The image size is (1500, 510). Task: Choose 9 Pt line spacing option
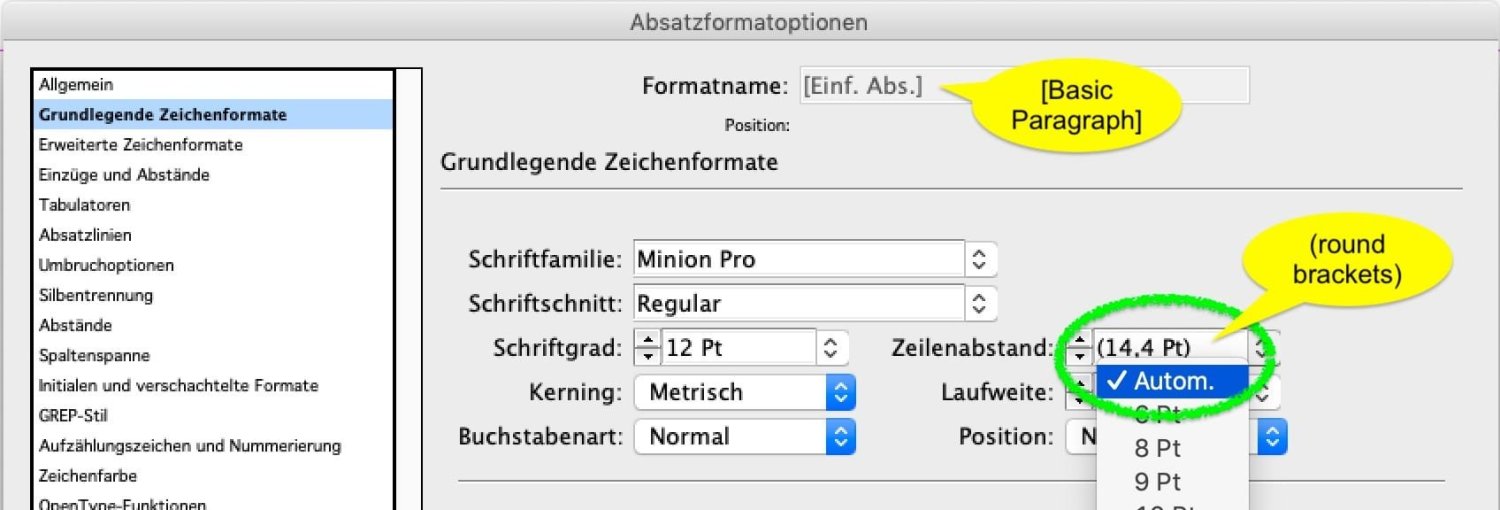1157,482
